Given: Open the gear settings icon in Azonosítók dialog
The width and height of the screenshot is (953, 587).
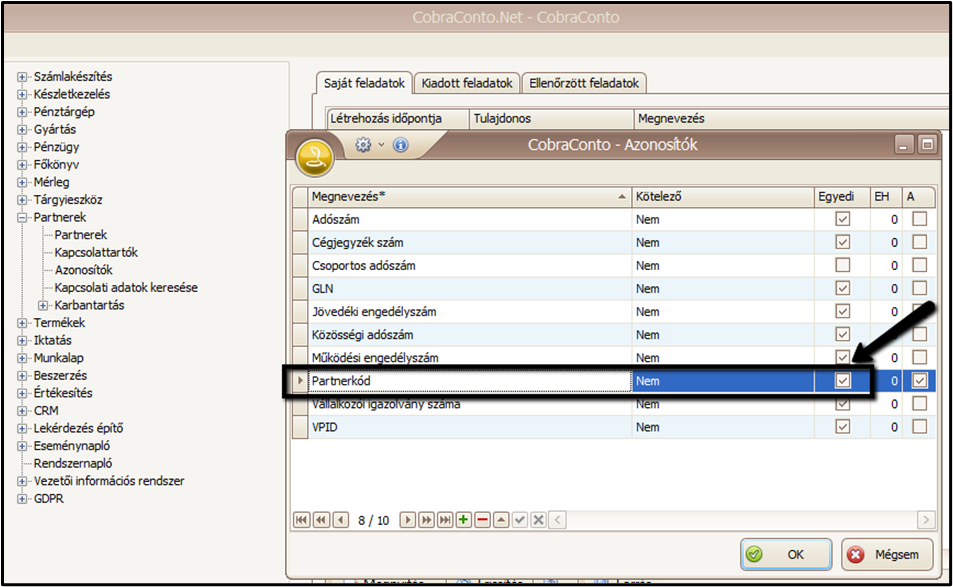Looking at the screenshot, I should (x=363, y=145).
